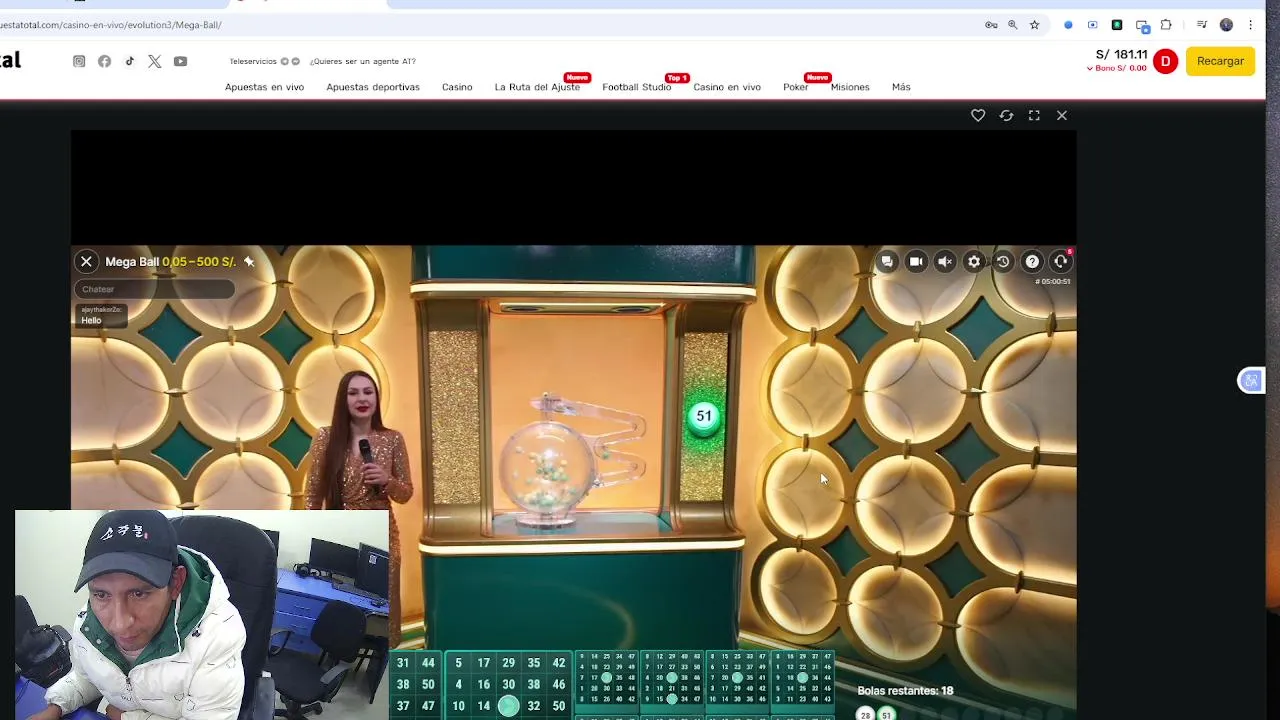The height and width of the screenshot is (720, 1280).
Task: Open the Chrome profile avatar
Action: pos(1226,25)
